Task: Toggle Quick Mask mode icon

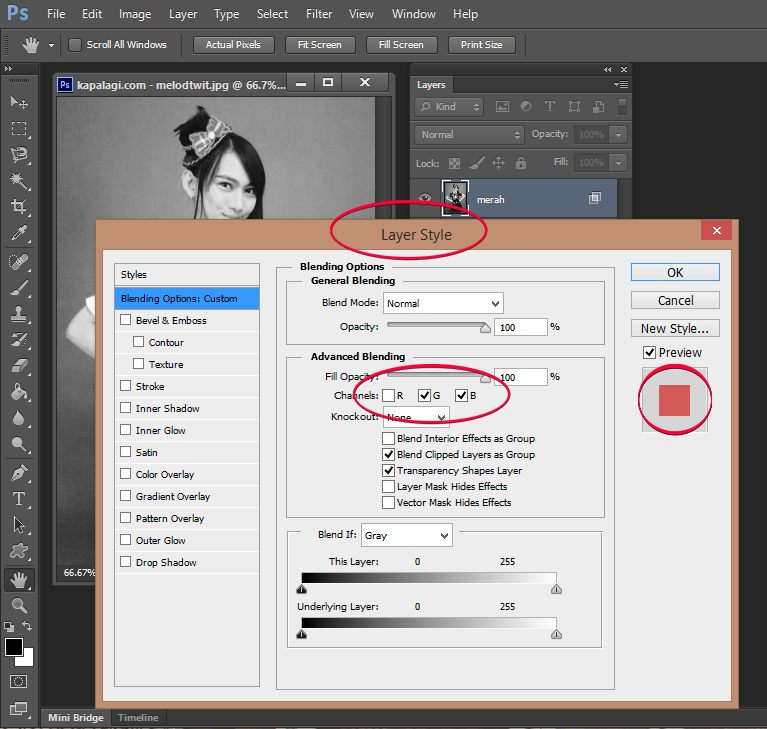Action: 19,682
